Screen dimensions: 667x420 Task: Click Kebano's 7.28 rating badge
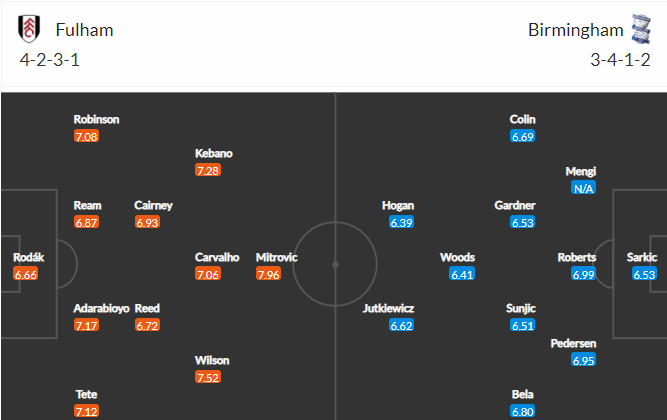point(208,171)
